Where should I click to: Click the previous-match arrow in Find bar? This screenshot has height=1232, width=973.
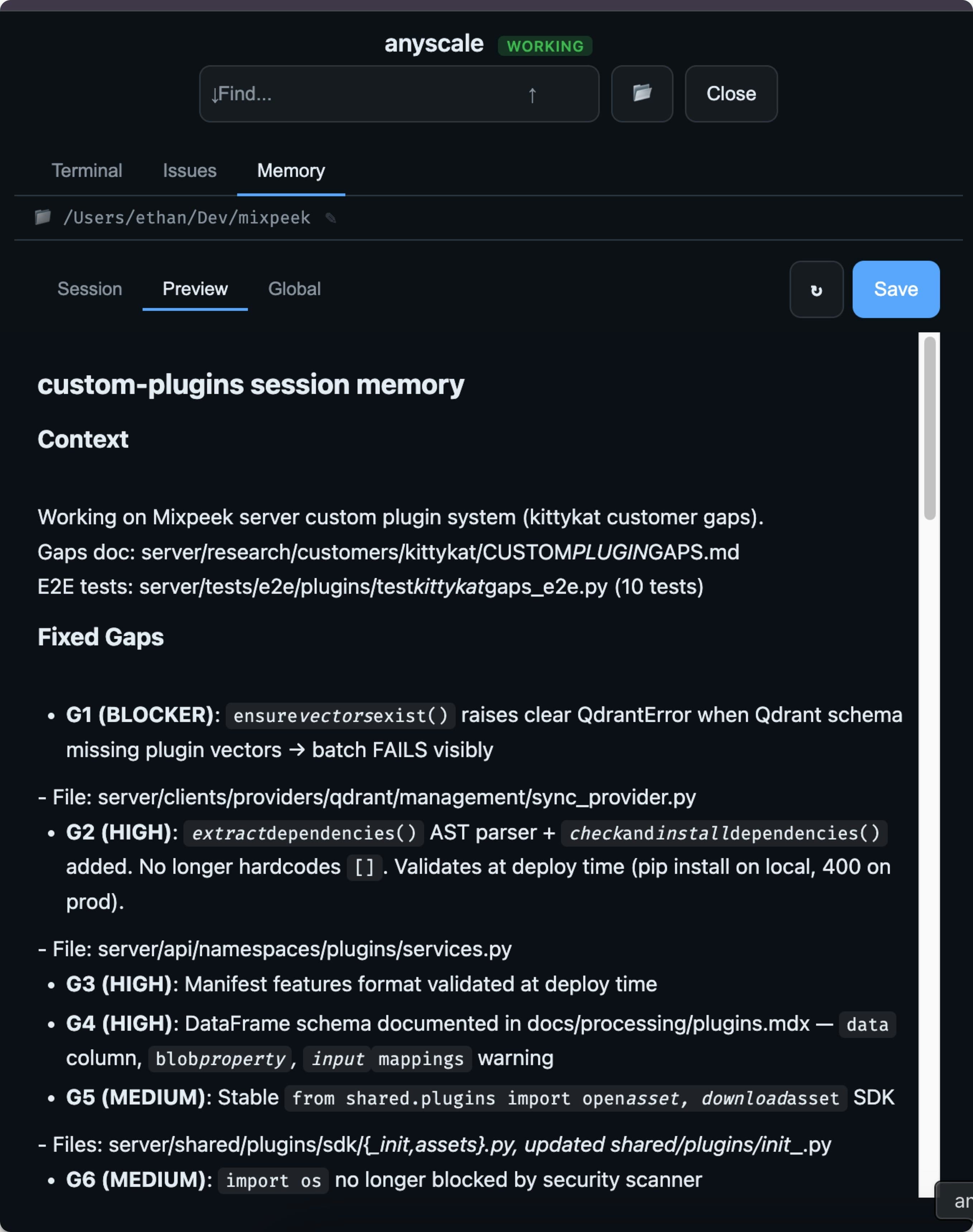point(532,95)
